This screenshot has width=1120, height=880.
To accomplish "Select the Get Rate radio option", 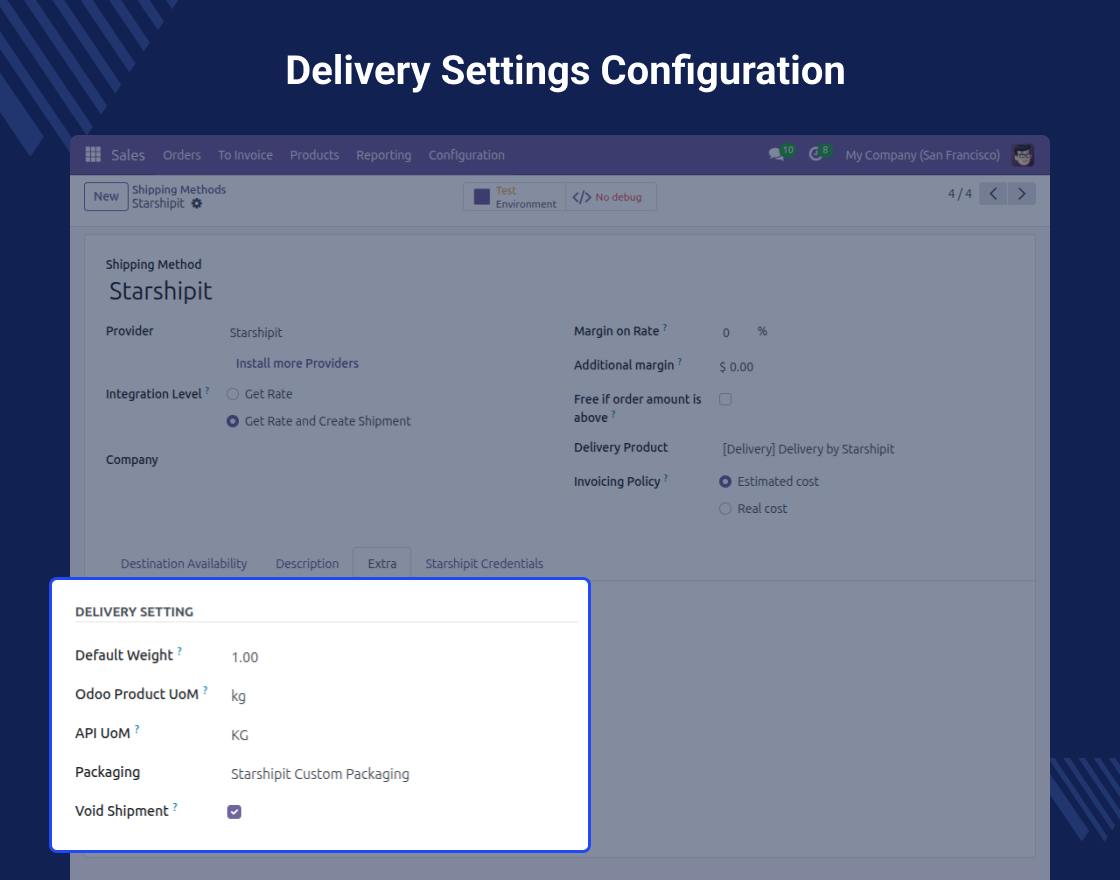I will 233,394.
